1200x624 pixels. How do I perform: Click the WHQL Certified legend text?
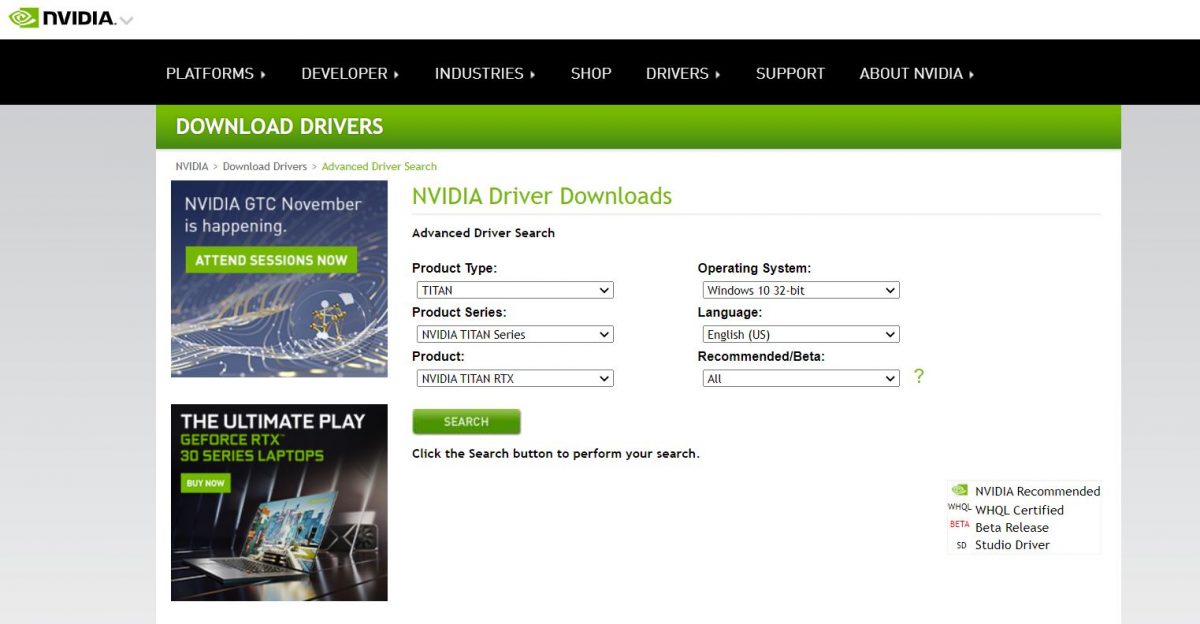tap(1019, 510)
